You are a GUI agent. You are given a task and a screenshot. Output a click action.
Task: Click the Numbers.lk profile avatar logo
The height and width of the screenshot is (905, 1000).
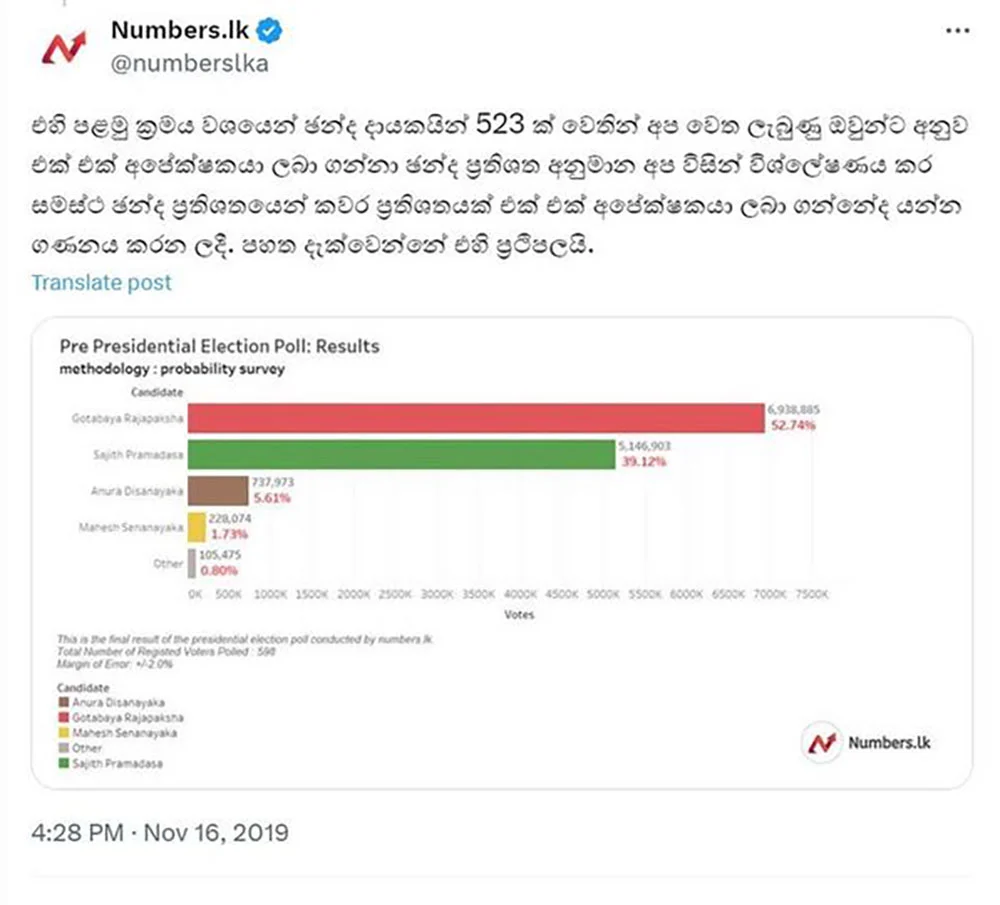(64, 48)
